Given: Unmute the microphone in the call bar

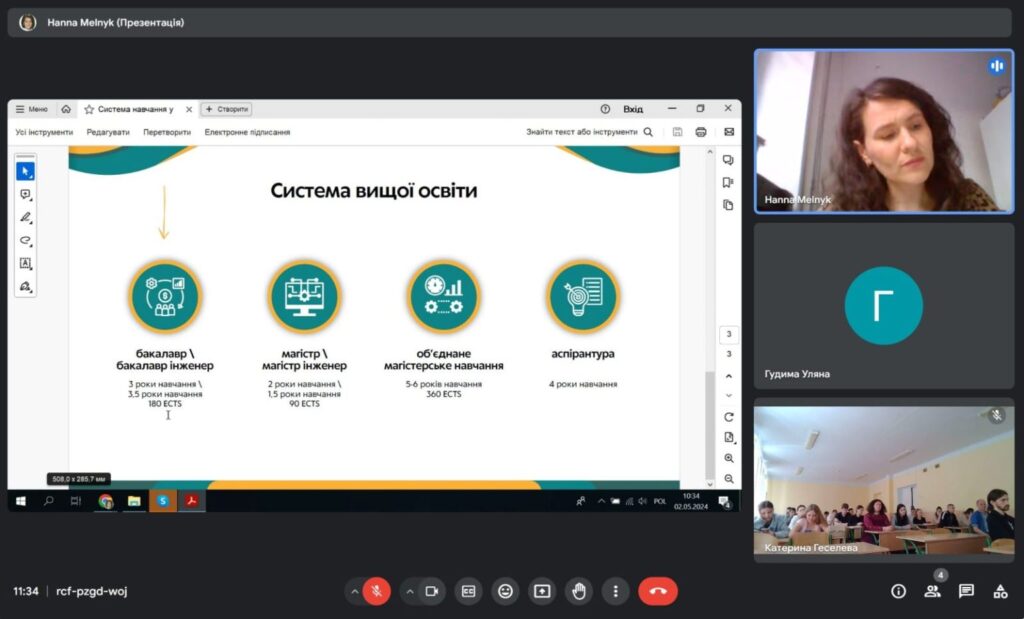Looking at the screenshot, I should [377, 591].
